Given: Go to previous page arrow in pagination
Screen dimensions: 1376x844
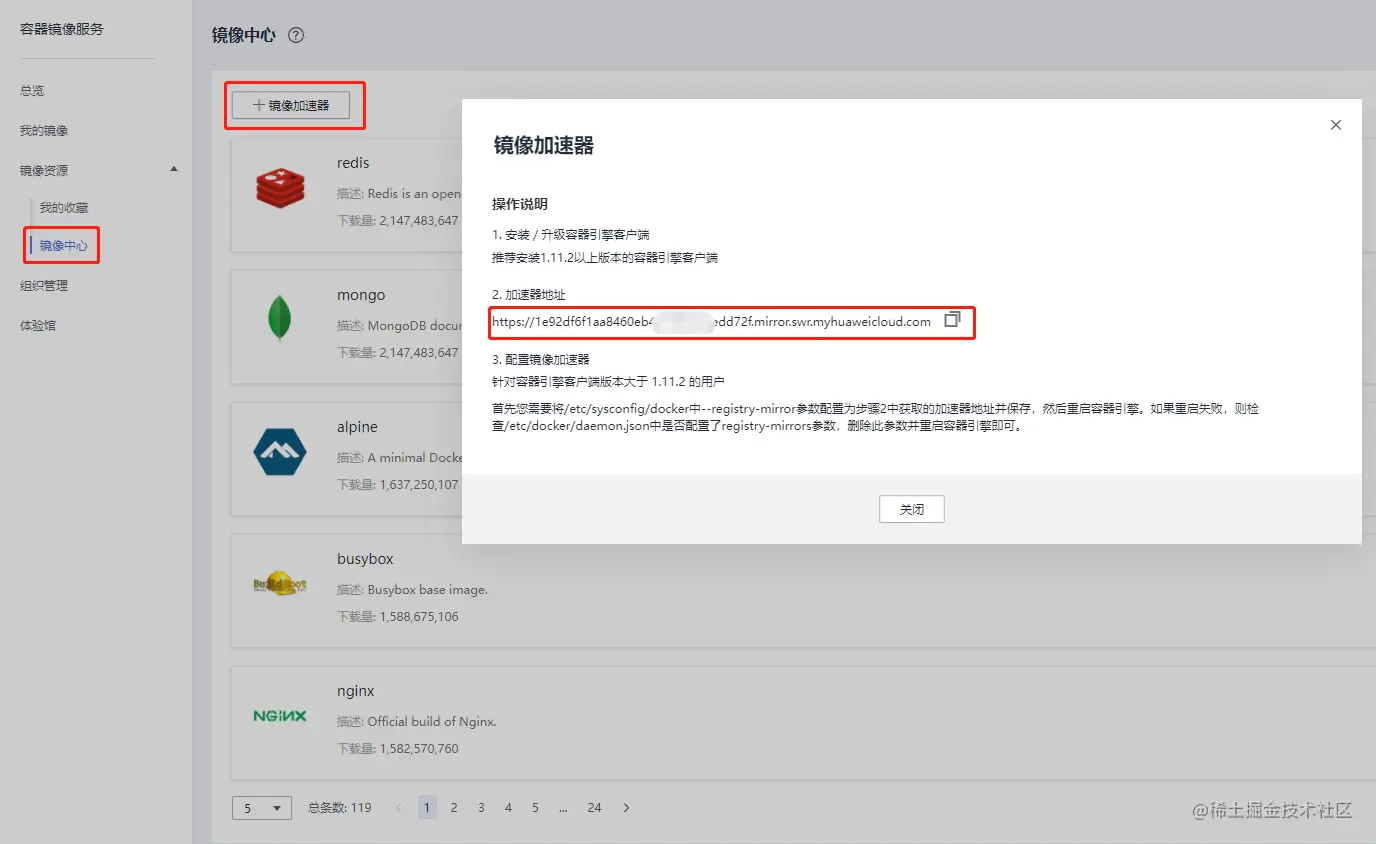Looking at the screenshot, I should 399,807.
